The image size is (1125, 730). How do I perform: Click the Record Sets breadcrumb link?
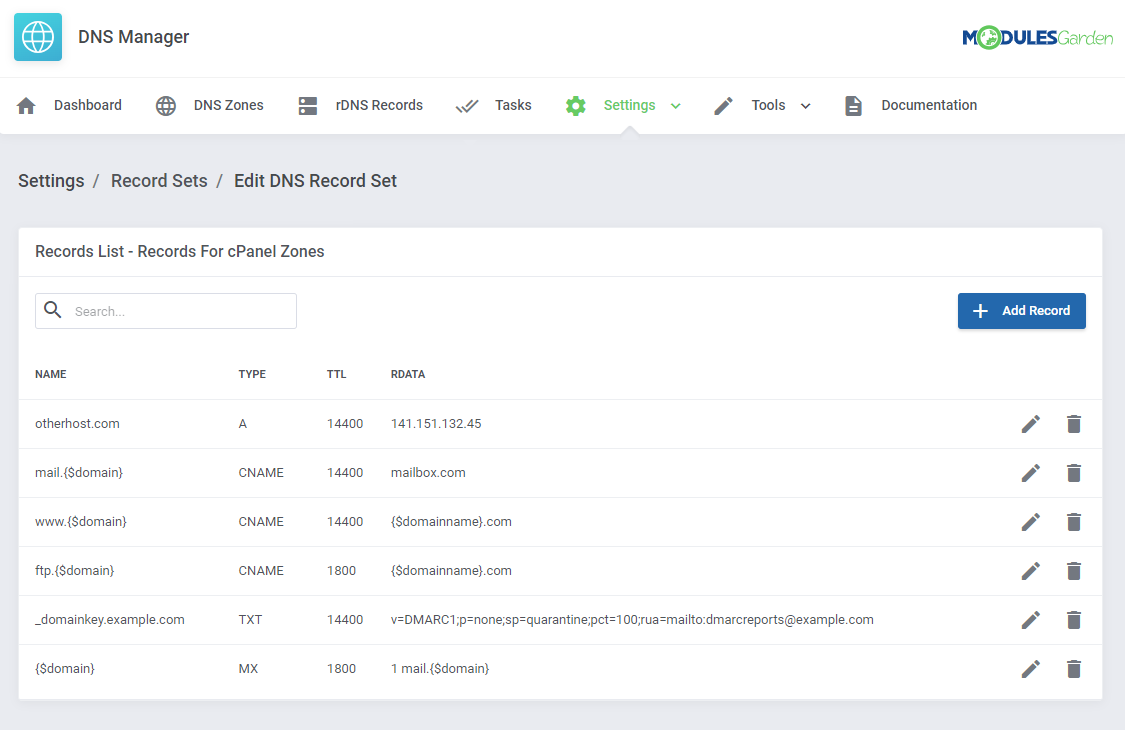tap(159, 181)
